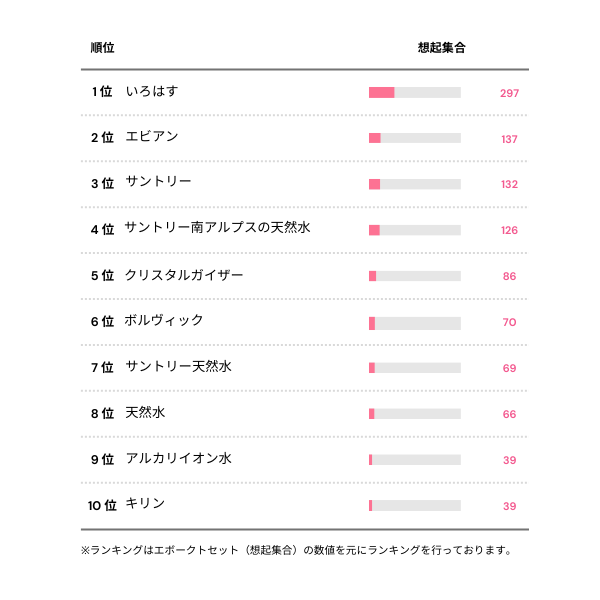The height and width of the screenshot is (600, 600).
Task: Select the サントリー brand in third place
Action: tap(158, 182)
